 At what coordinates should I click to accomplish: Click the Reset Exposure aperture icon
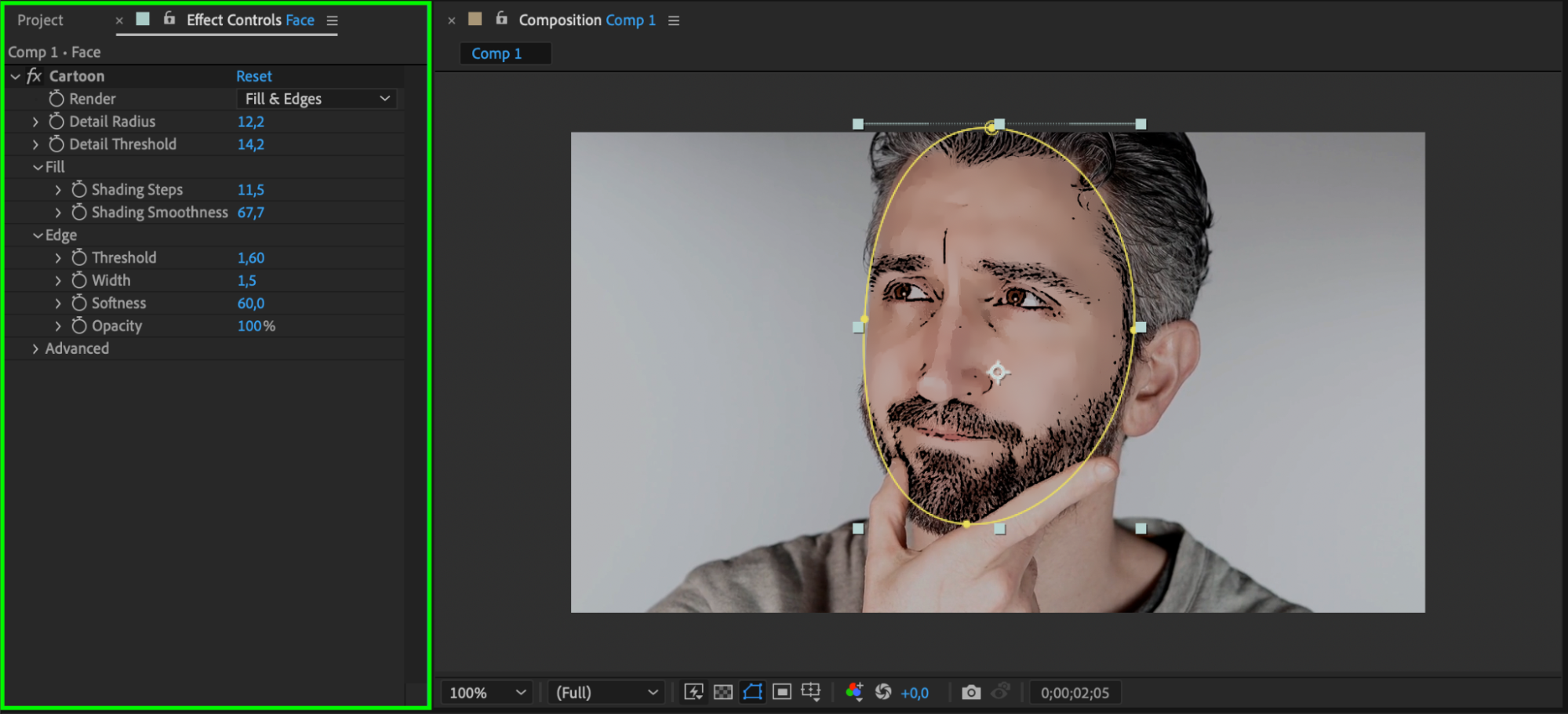(883, 692)
